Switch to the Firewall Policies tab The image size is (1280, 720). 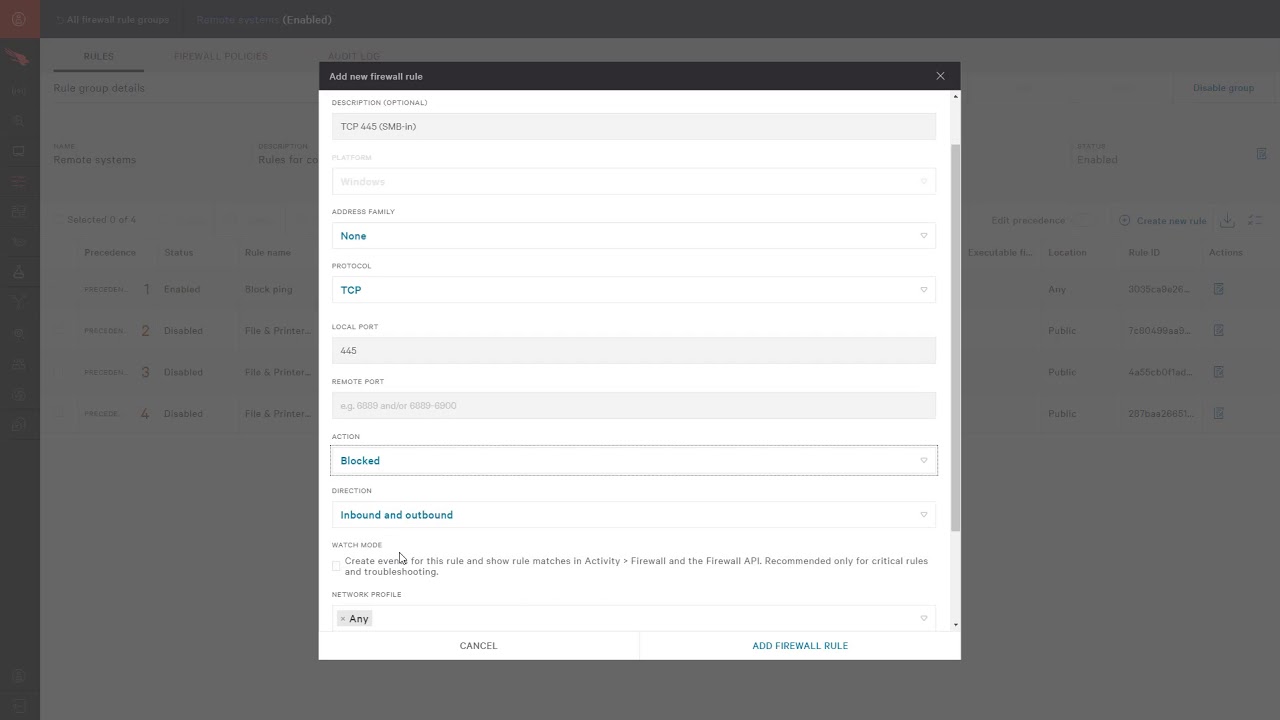(221, 56)
